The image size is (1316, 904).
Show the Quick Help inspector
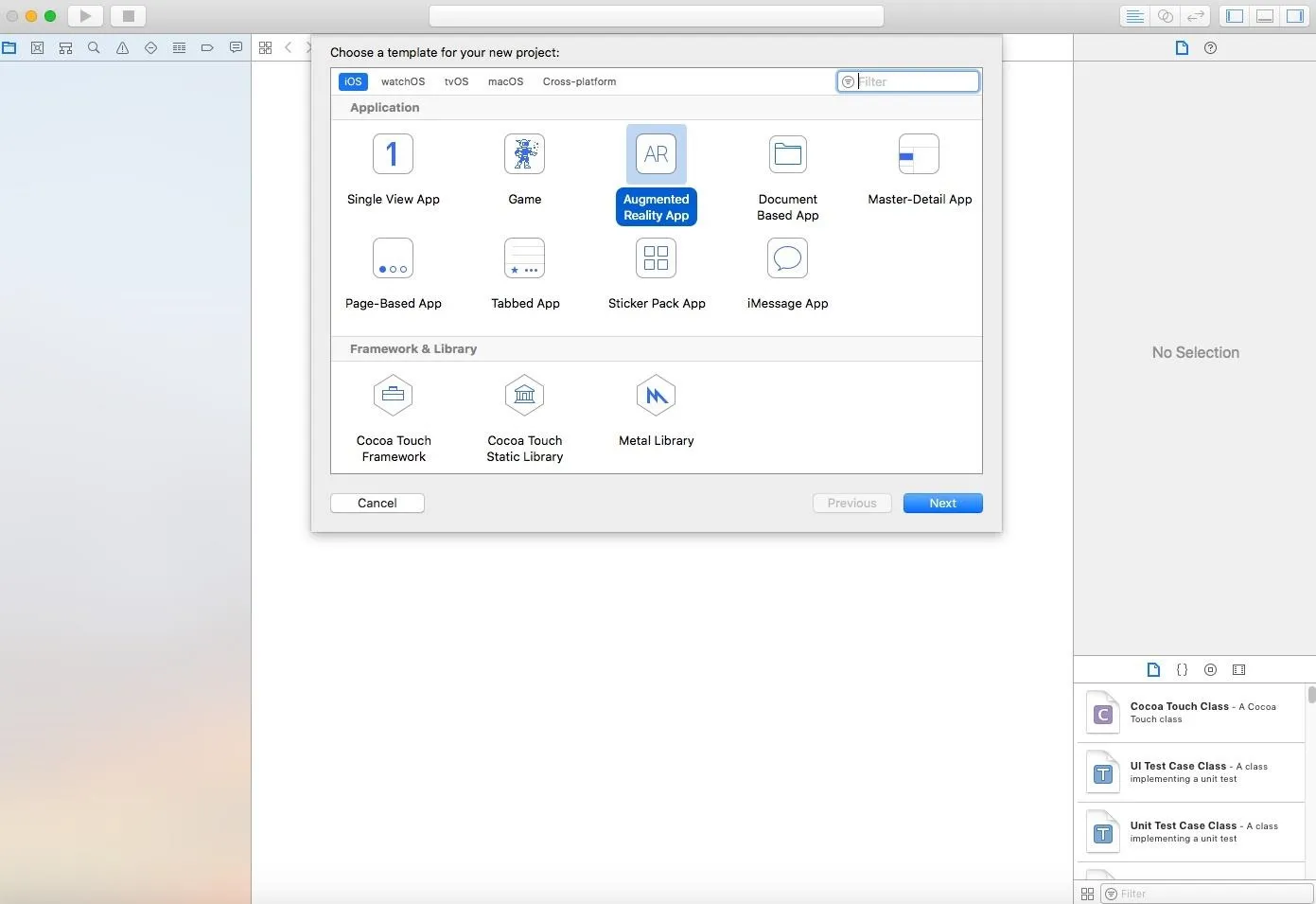click(1210, 48)
